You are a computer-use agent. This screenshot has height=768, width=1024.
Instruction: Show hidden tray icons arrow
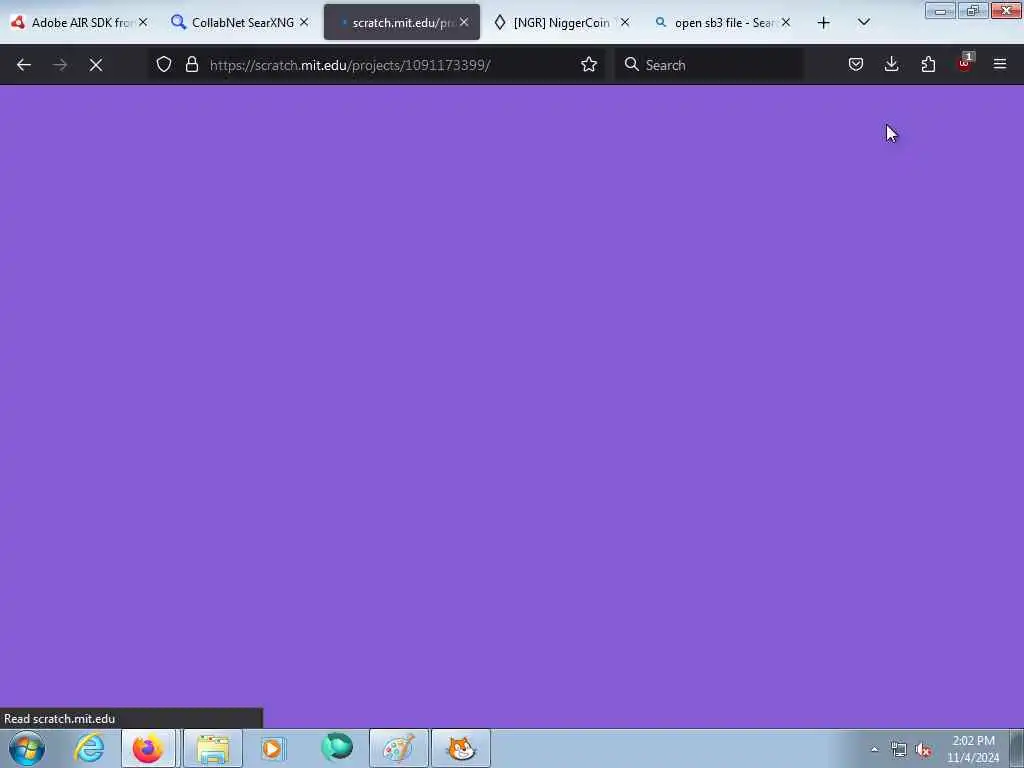pyautogui.click(x=874, y=749)
